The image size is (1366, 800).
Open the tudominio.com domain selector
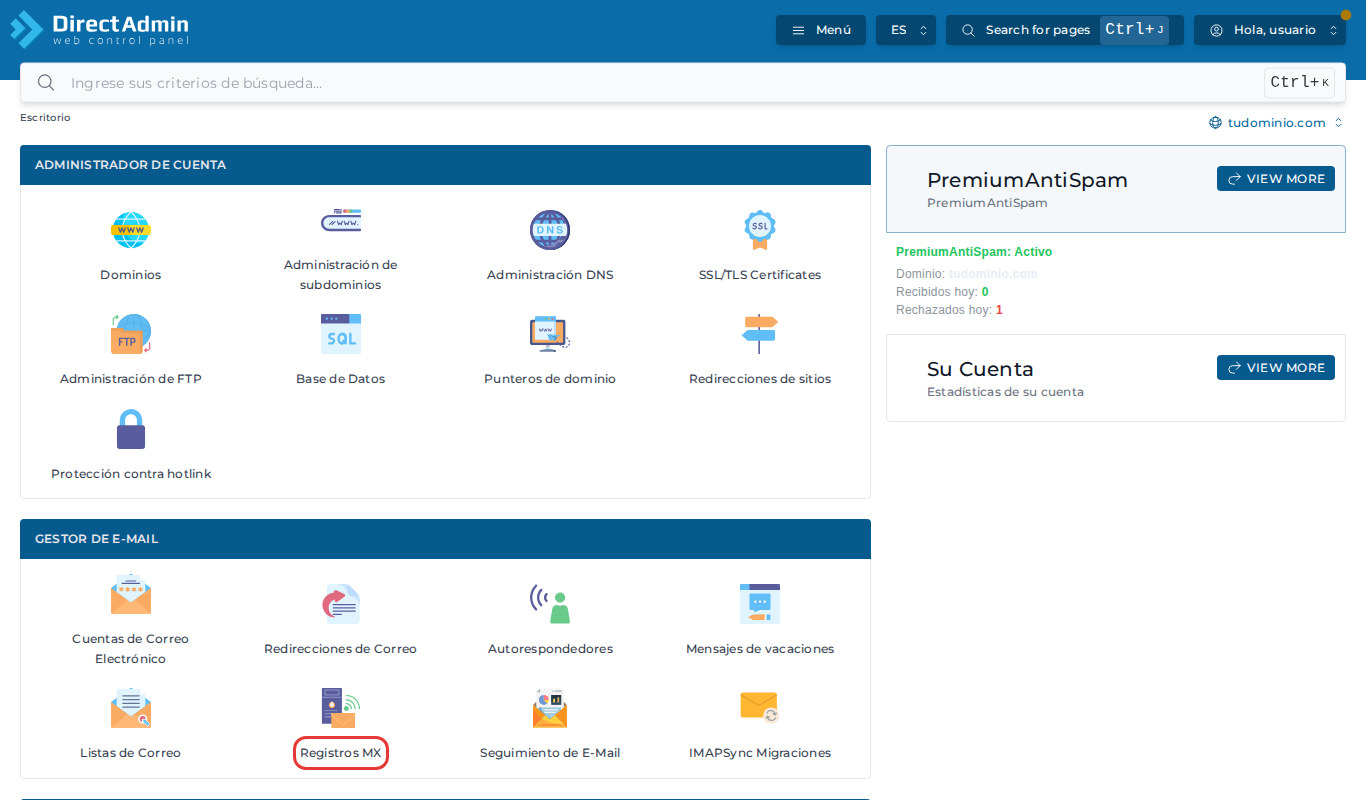pos(1276,123)
